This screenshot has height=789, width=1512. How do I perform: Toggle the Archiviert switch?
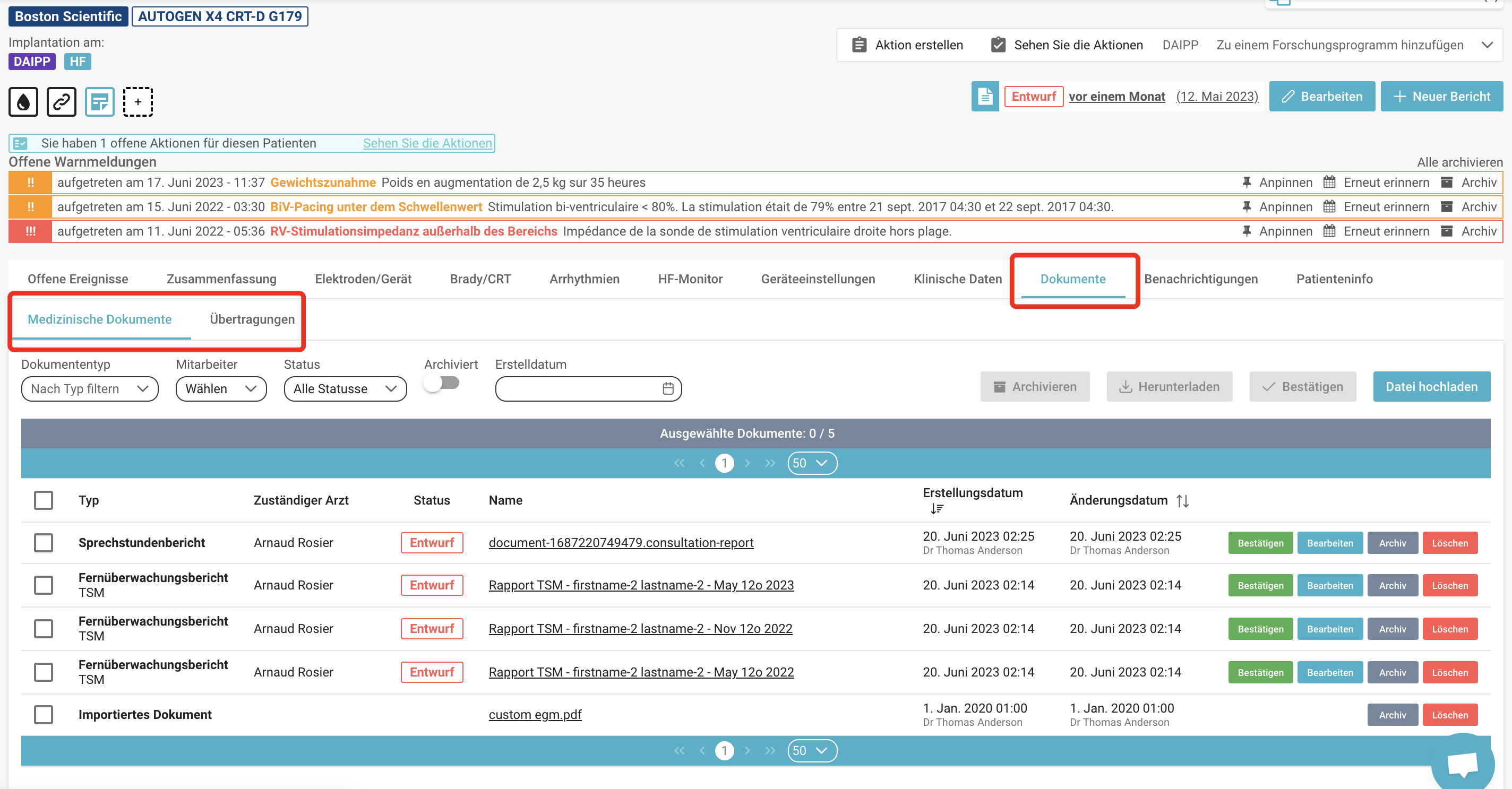pyautogui.click(x=442, y=383)
